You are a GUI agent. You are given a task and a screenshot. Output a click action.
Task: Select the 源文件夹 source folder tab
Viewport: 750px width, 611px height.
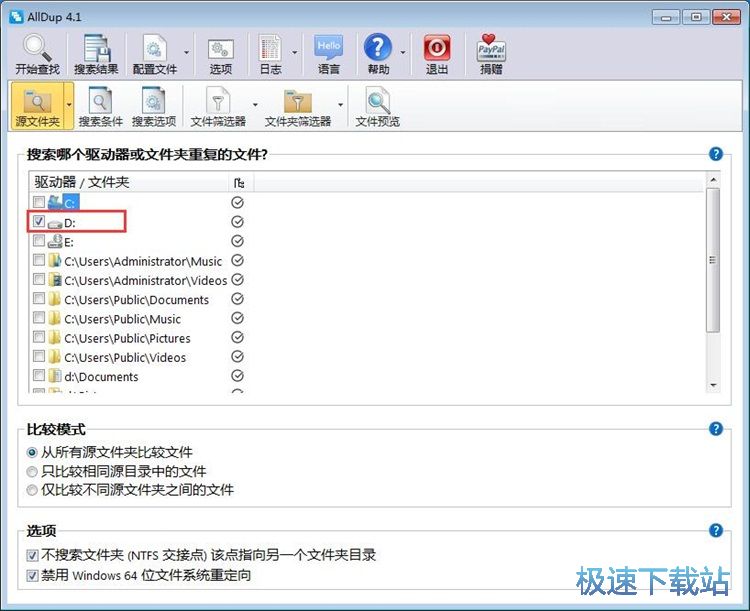point(37,106)
